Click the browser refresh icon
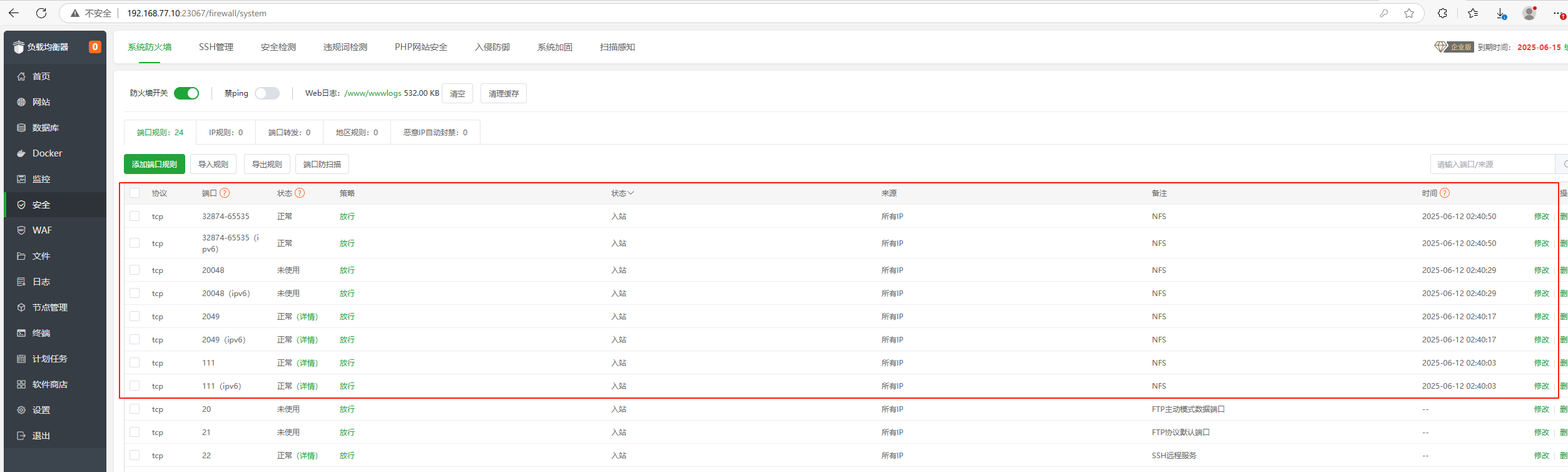This screenshot has height=472, width=1568. [x=41, y=13]
